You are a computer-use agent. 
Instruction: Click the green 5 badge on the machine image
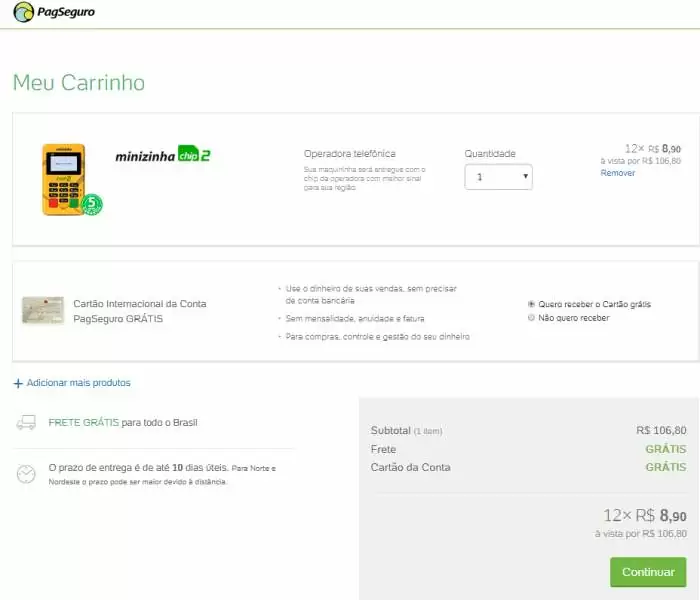(x=92, y=204)
